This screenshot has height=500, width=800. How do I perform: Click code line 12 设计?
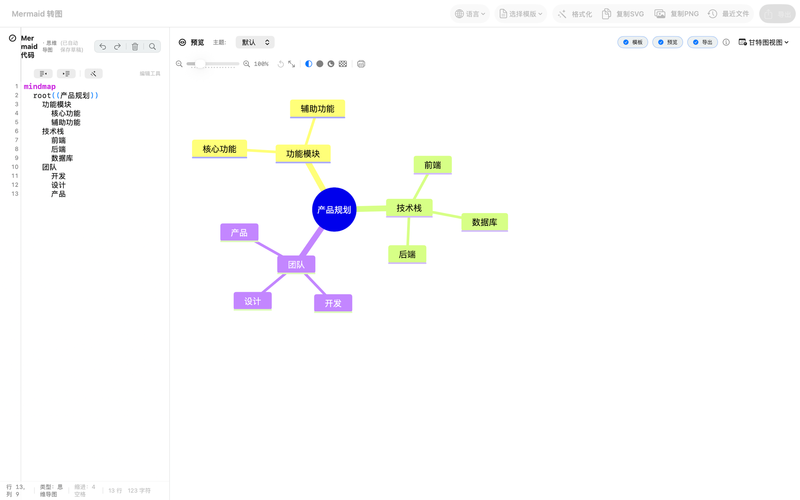click(x=58, y=185)
